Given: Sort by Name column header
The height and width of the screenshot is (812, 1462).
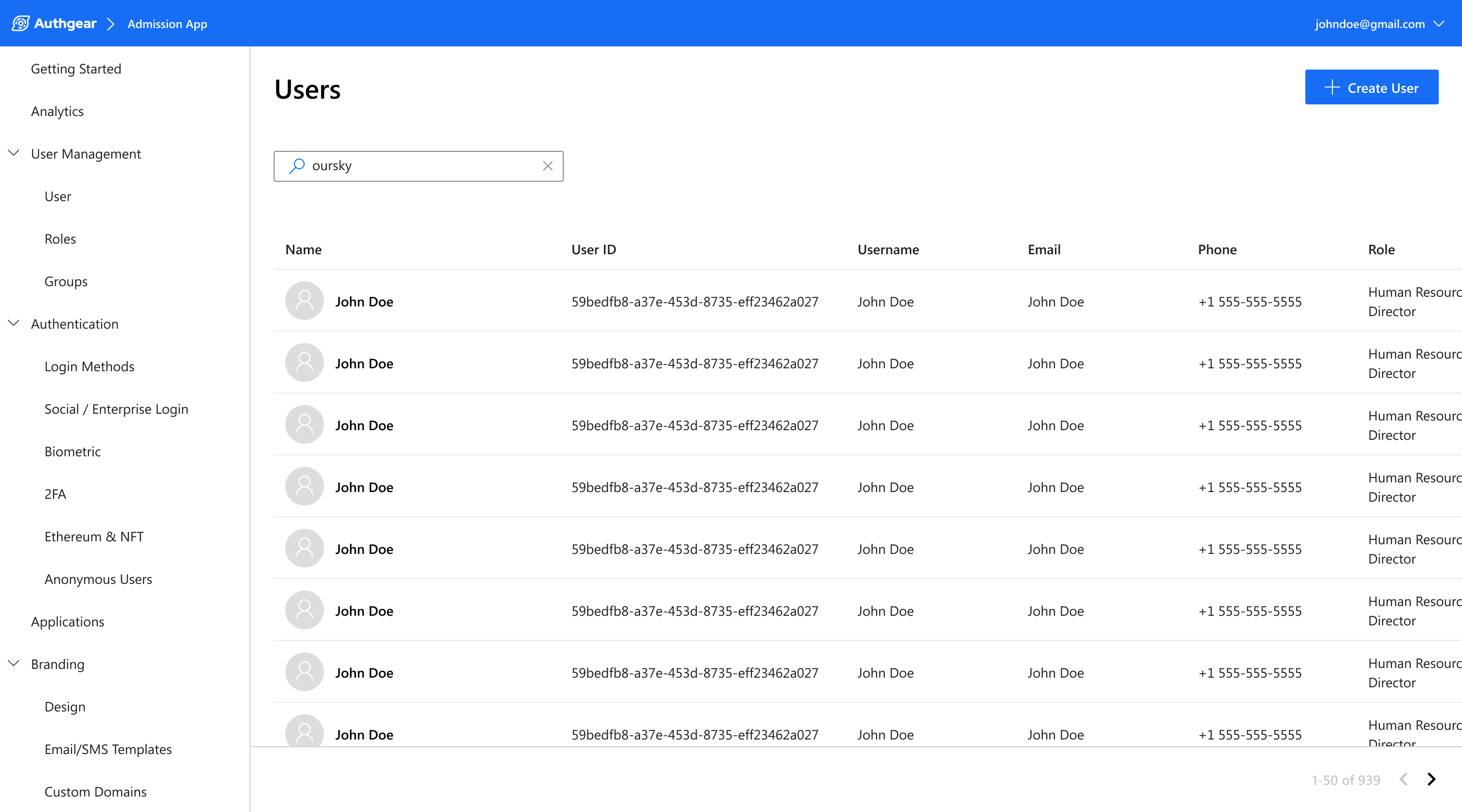Looking at the screenshot, I should 304,250.
